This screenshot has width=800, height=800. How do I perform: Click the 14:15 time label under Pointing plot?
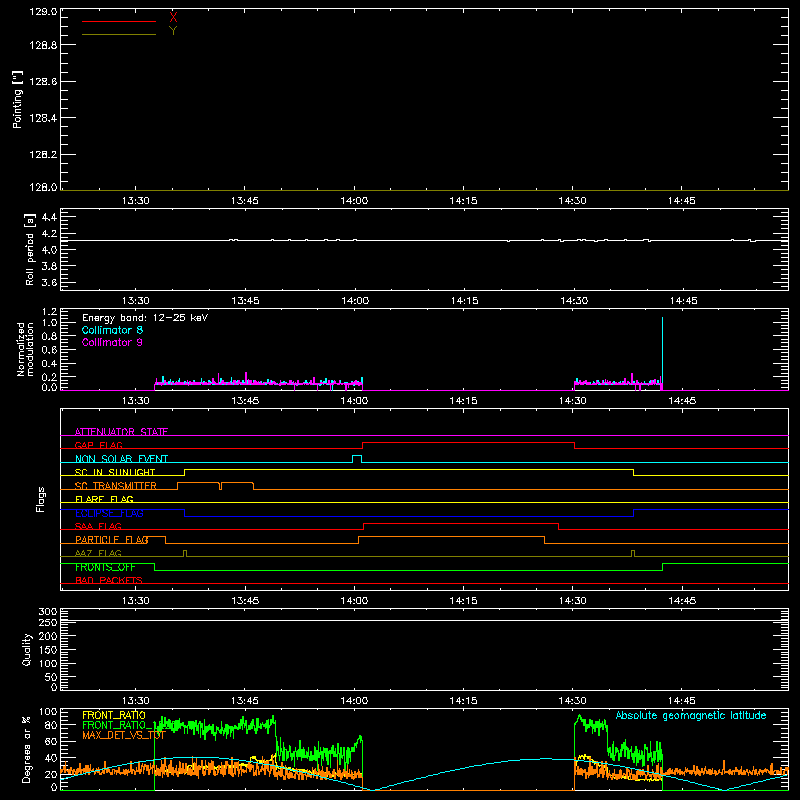pyautogui.click(x=463, y=201)
